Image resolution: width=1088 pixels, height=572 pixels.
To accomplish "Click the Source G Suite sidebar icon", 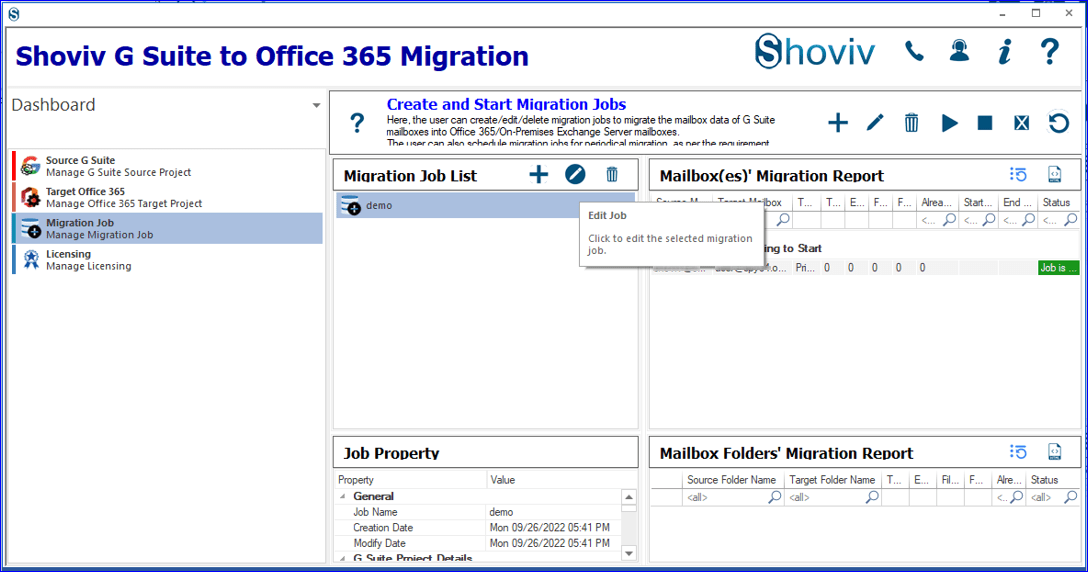I will point(31,166).
